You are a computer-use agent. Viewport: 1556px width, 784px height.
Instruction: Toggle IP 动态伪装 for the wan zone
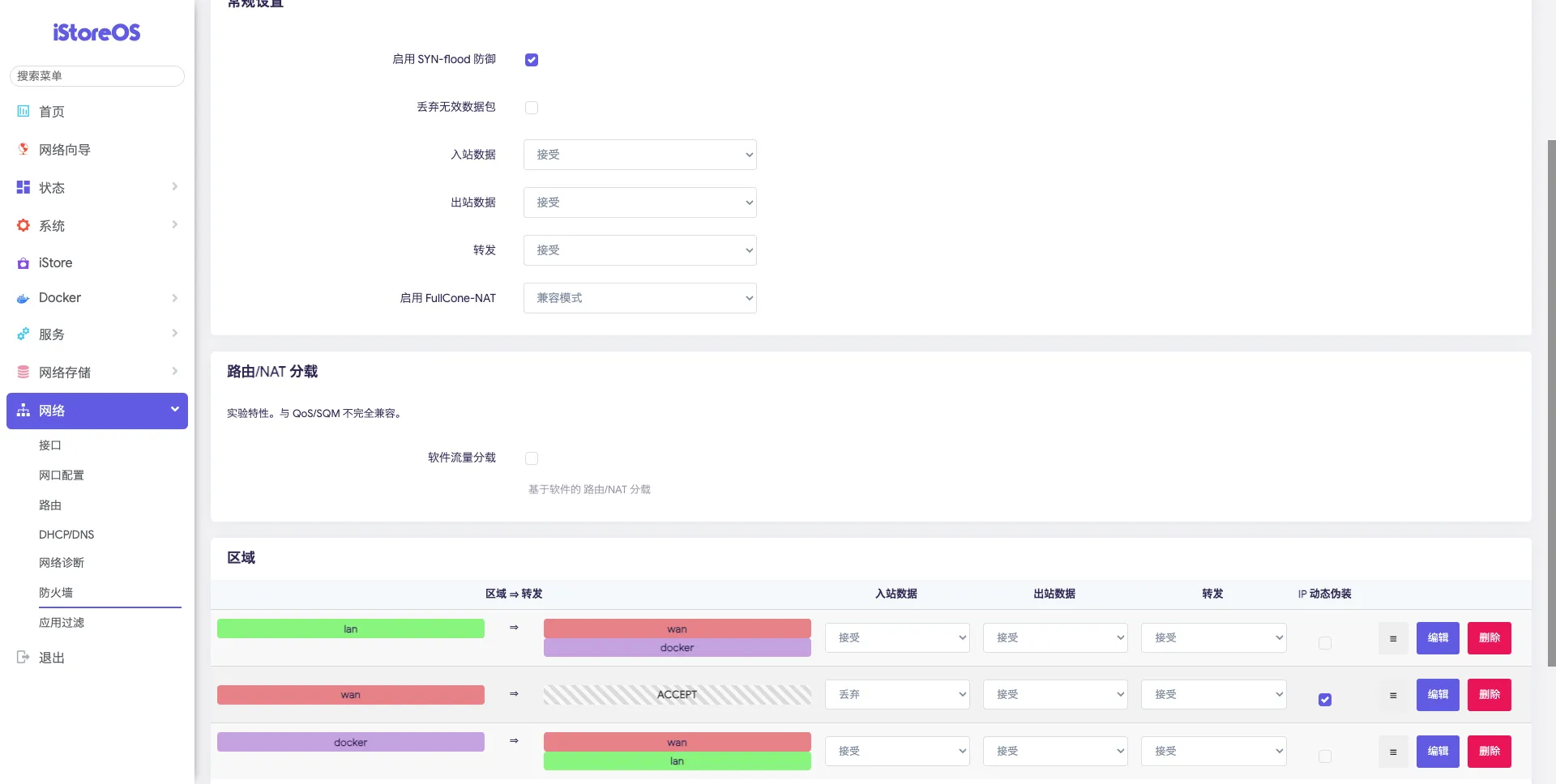pyautogui.click(x=1325, y=700)
